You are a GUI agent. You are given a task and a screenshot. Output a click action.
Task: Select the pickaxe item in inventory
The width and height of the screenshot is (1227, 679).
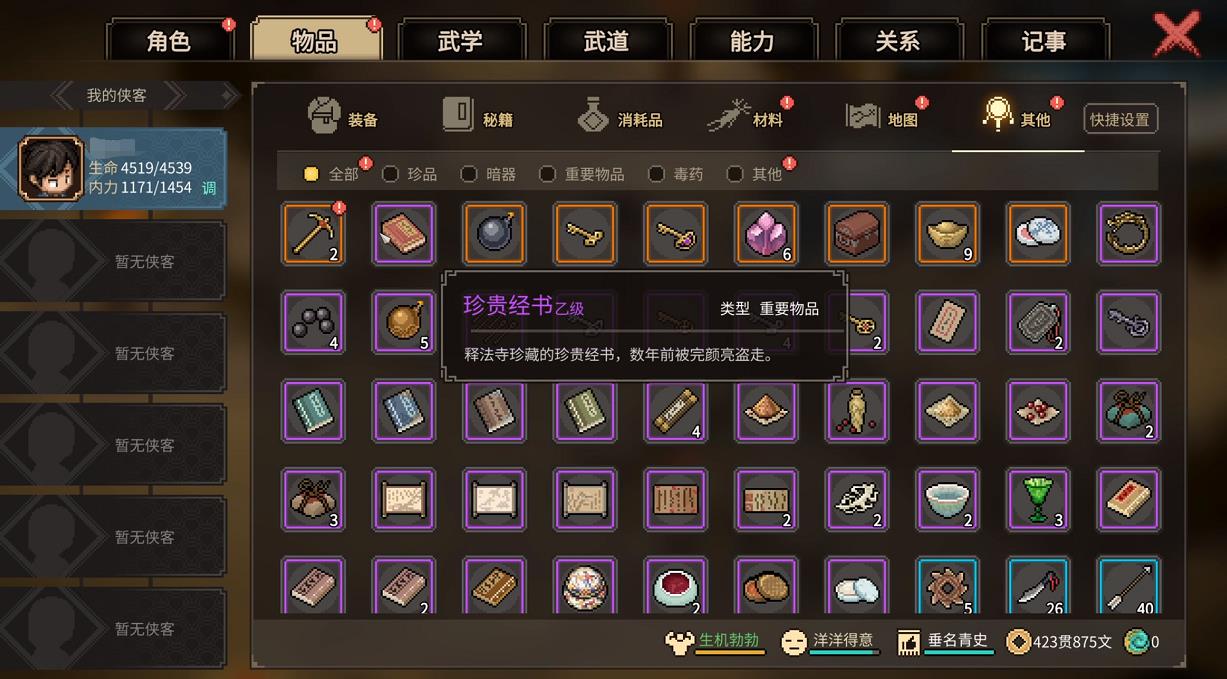pos(313,233)
